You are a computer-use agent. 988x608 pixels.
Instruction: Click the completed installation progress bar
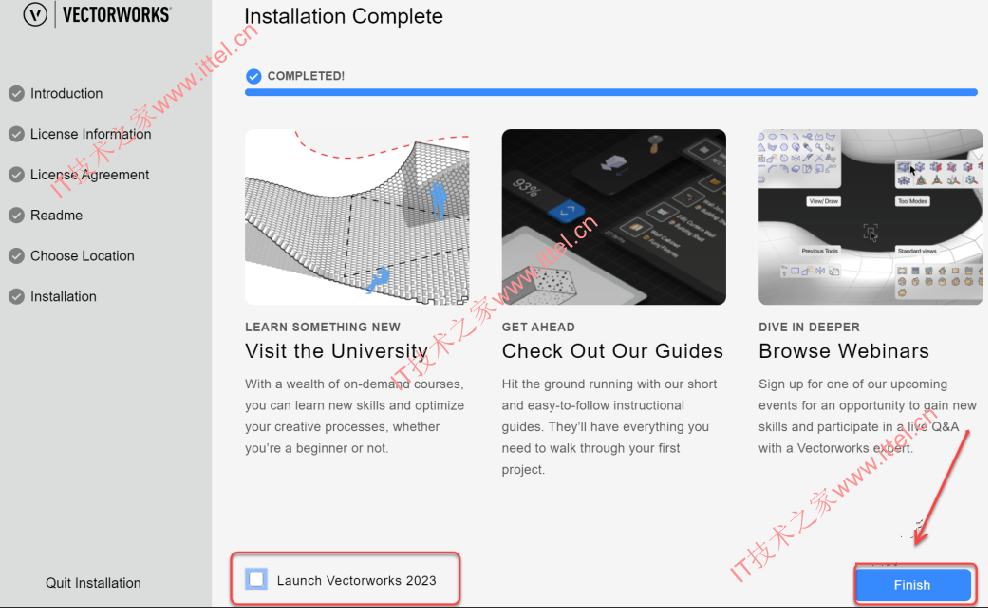pos(611,92)
